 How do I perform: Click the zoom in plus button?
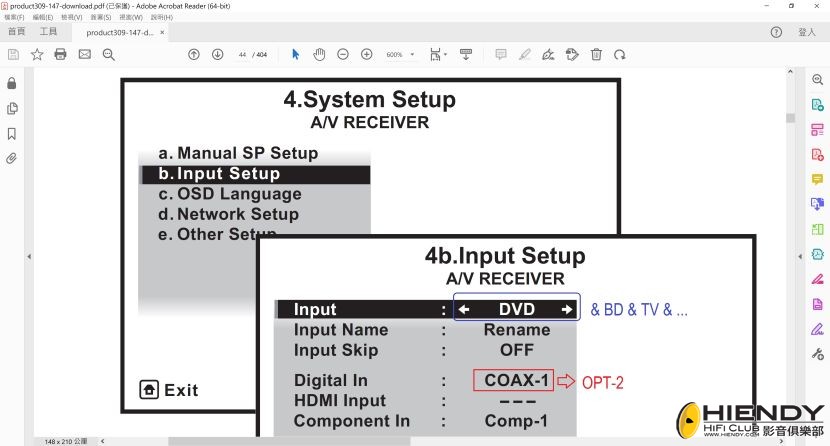pyautogui.click(x=367, y=54)
